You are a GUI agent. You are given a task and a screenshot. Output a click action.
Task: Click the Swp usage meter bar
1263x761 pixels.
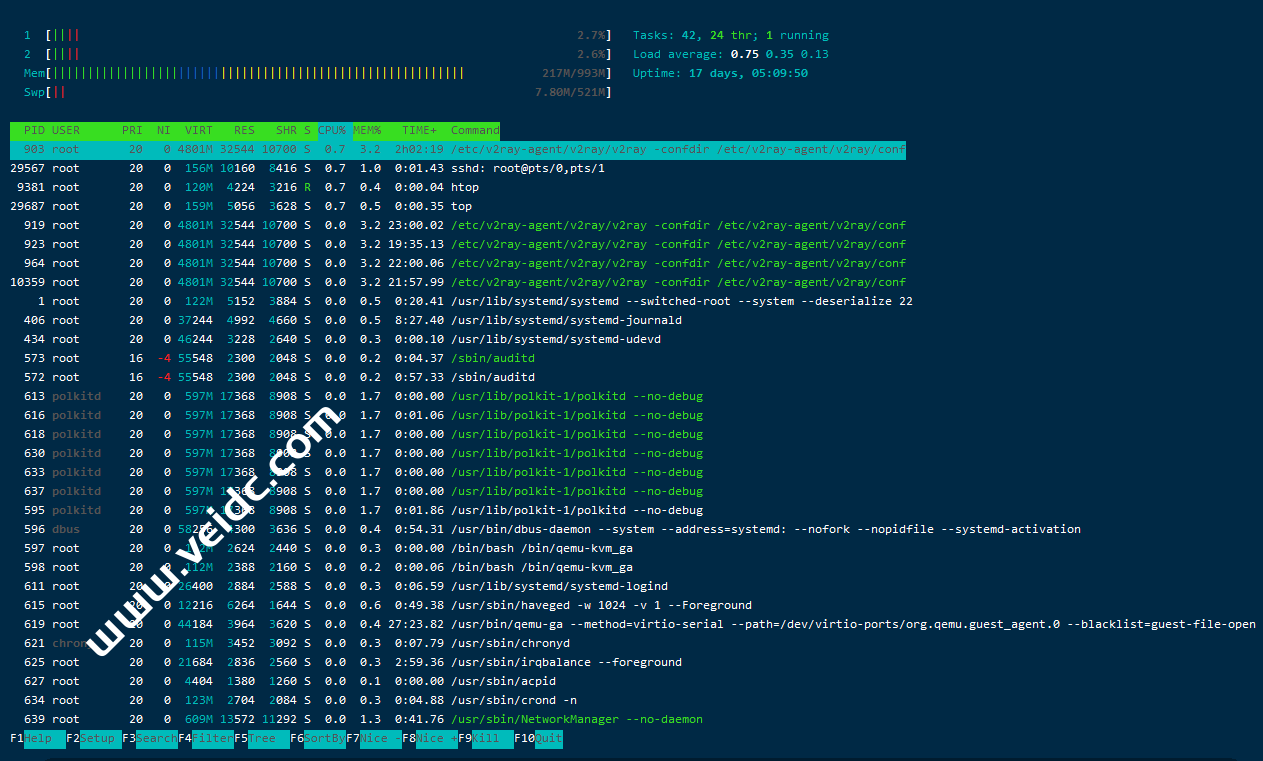[318, 92]
